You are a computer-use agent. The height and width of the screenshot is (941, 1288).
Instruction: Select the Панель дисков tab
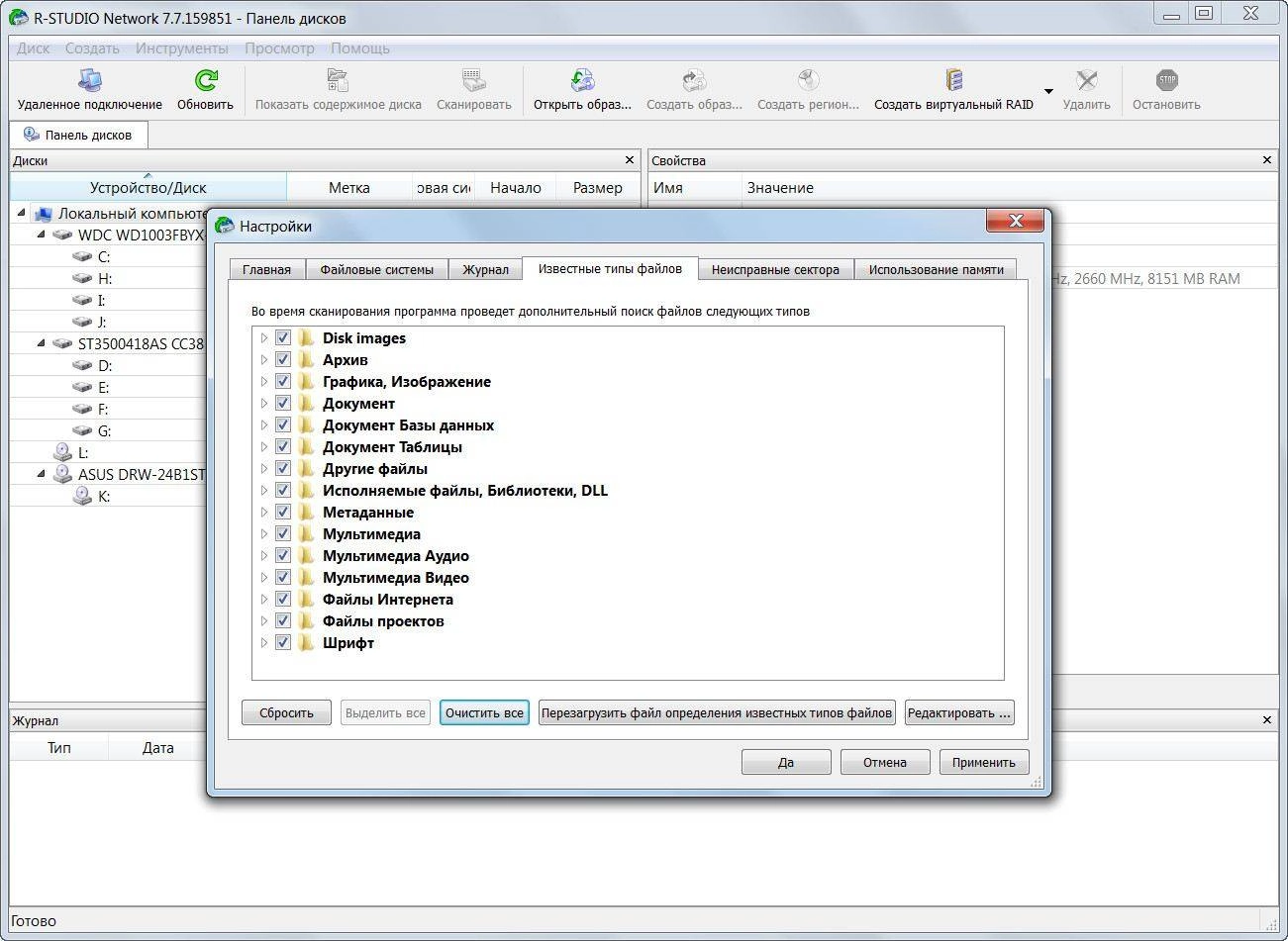(78, 135)
